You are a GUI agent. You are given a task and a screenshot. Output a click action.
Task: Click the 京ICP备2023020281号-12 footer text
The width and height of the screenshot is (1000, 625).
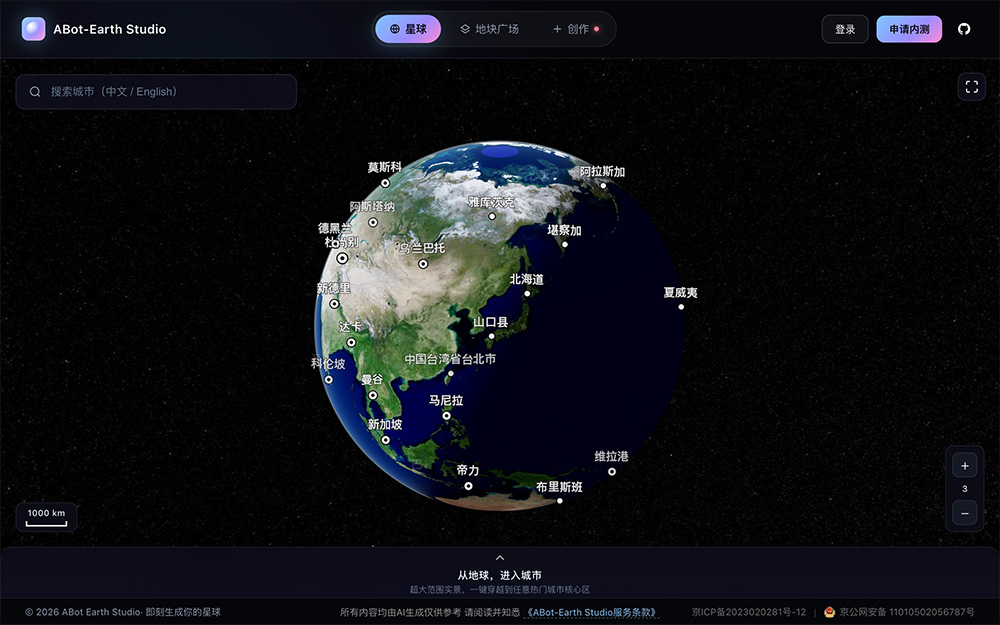click(749, 612)
